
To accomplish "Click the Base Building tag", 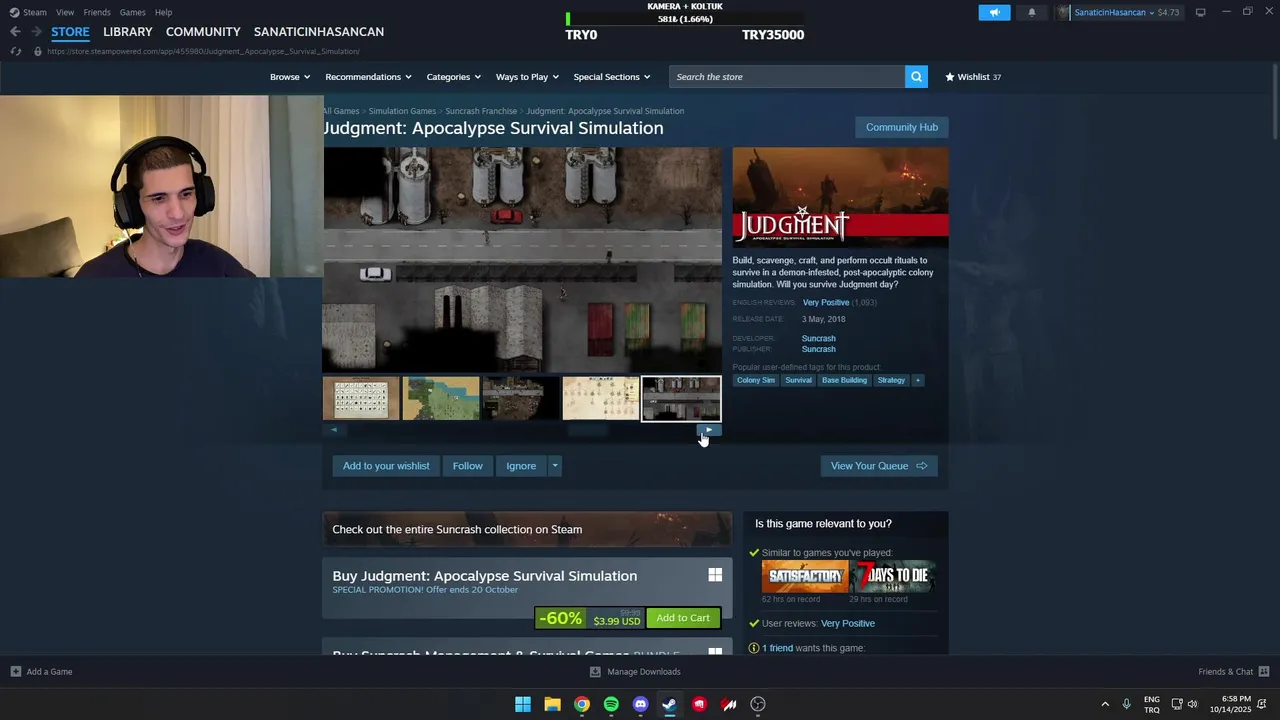I will [x=844, y=380].
